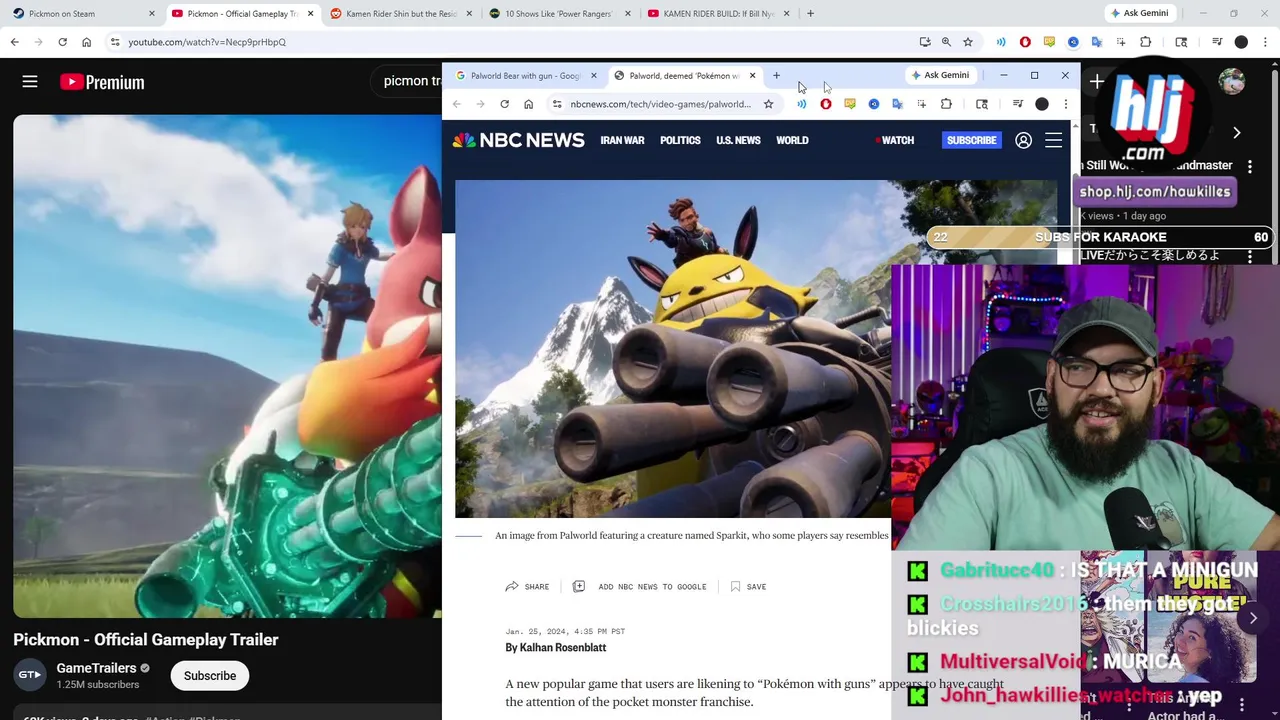Viewport: 1280px width, 720px height.
Task: Open IRAN WAR section
Action: [622, 141]
